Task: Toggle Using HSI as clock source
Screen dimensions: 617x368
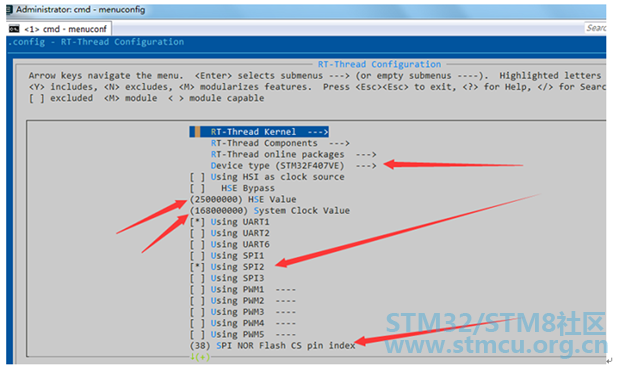Action: pyautogui.click(x=267, y=177)
